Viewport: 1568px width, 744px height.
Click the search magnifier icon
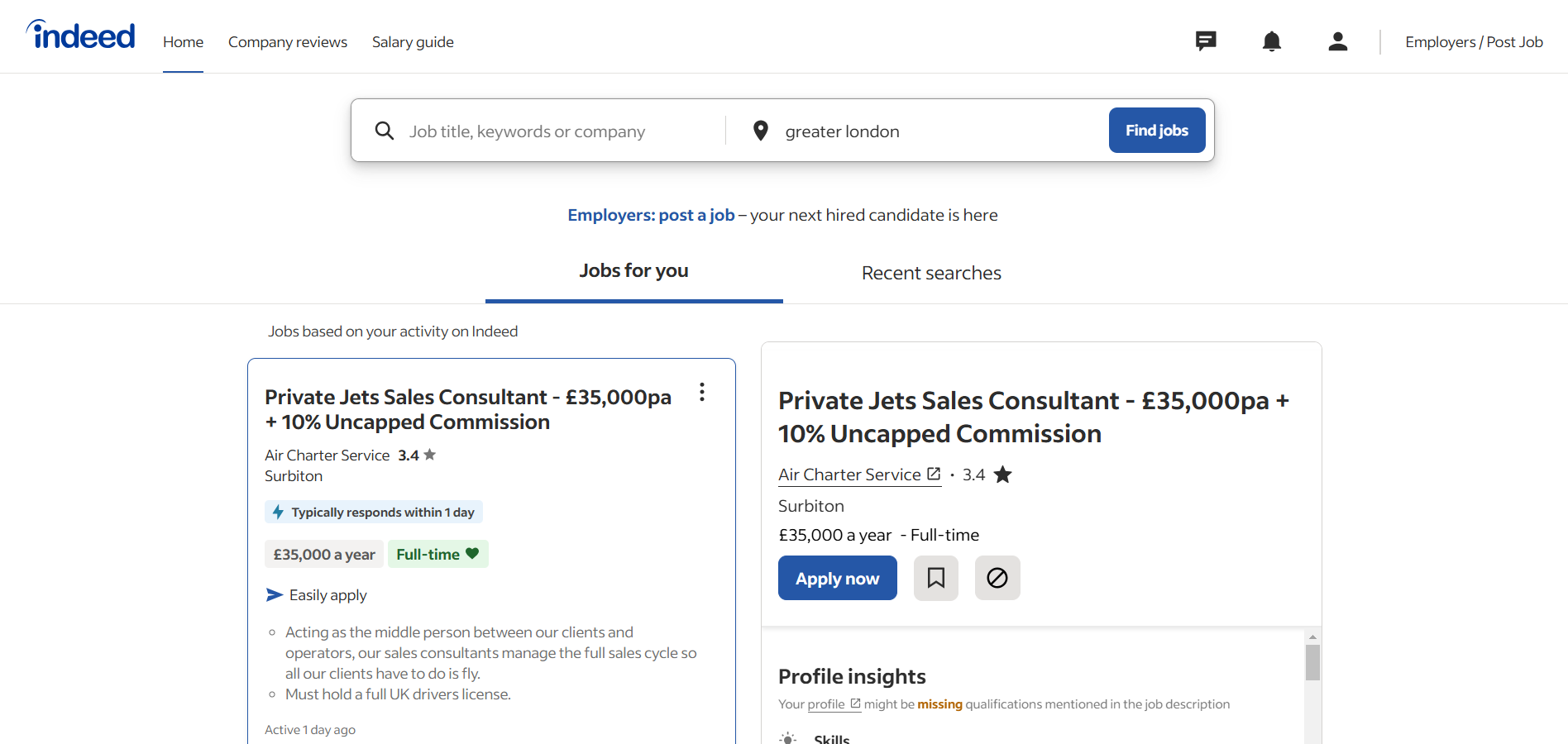[x=385, y=131]
